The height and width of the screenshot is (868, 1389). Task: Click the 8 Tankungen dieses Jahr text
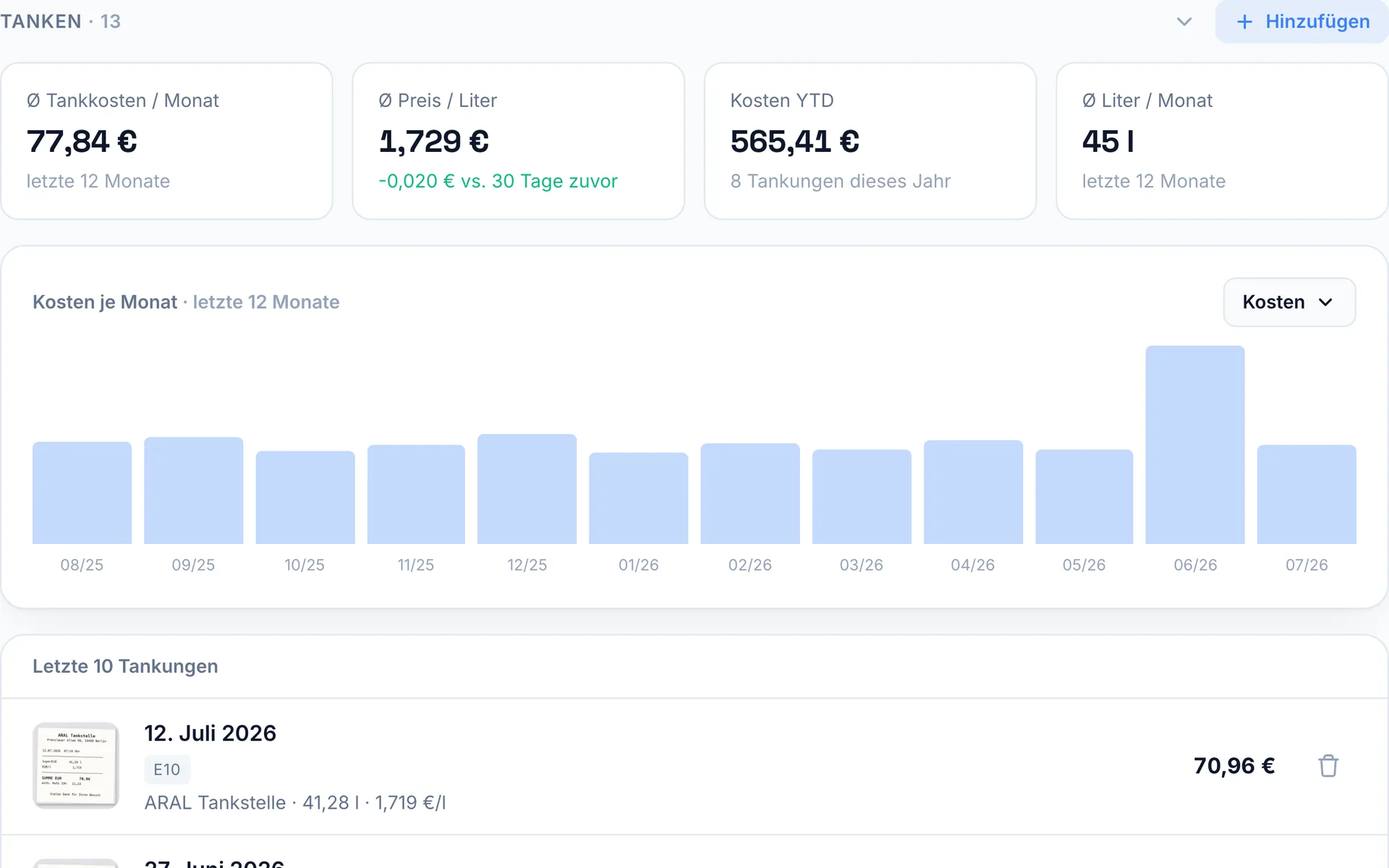pyautogui.click(x=841, y=181)
